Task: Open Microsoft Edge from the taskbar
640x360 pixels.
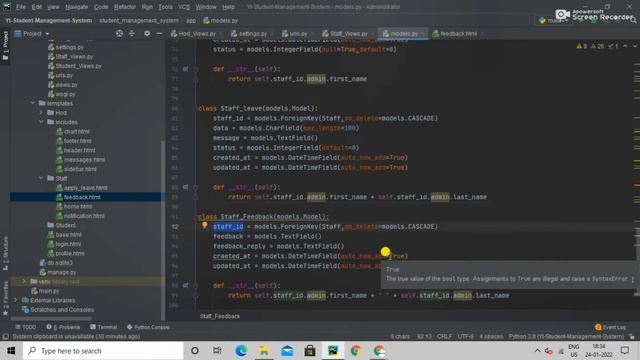Action: (x=241, y=351)
